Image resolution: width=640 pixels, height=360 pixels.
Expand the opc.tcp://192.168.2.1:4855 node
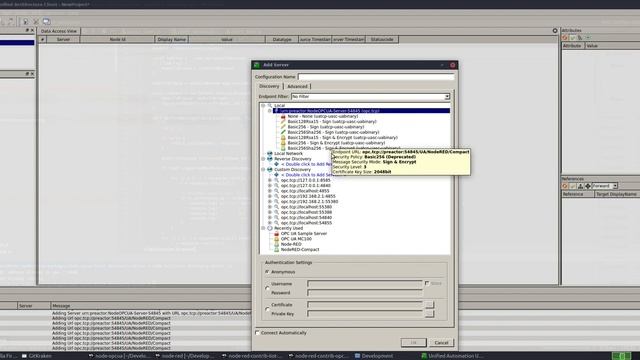tap(270, 196)
